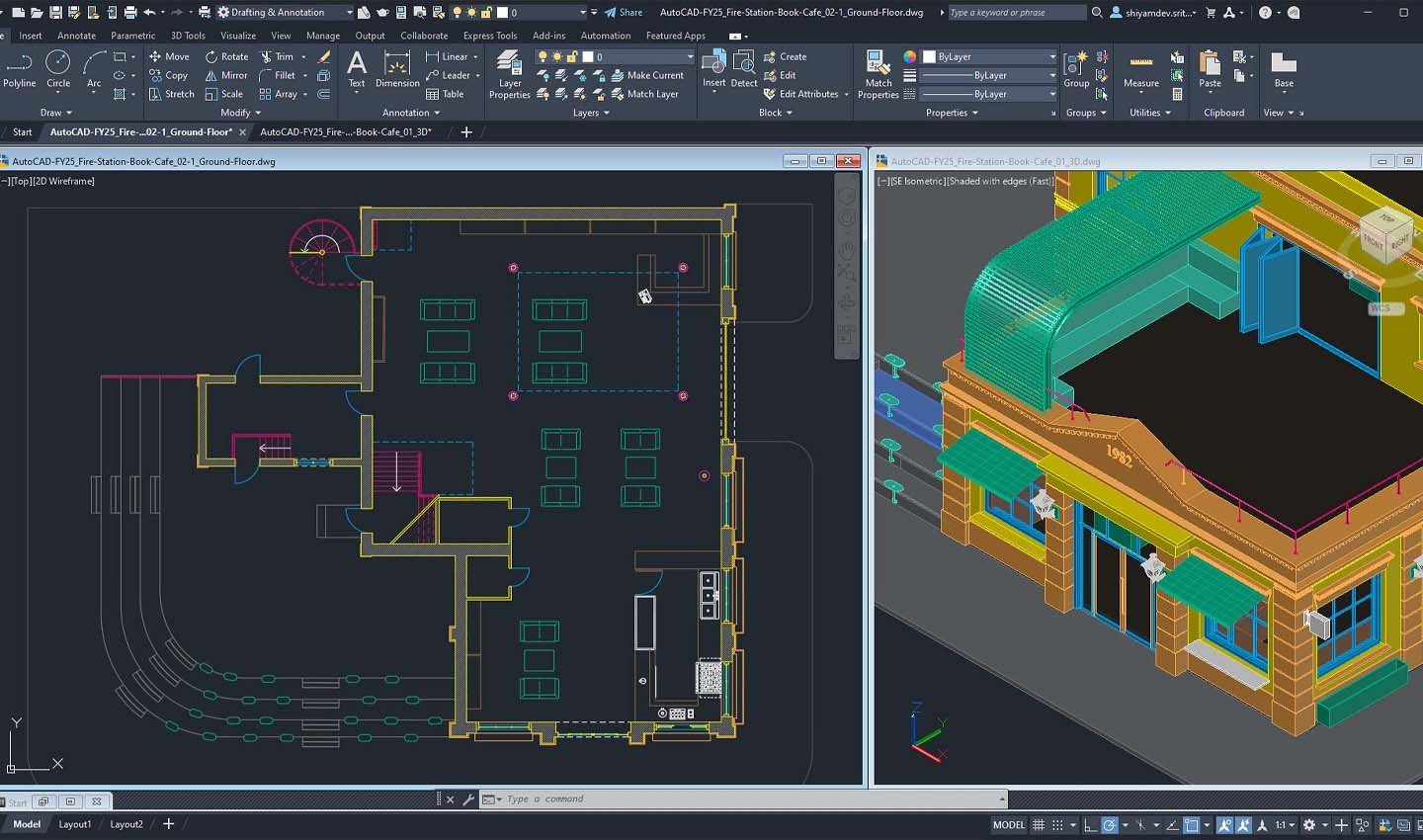Click Create block button
This screenshot has width=1423, height=840.
[x=786, y=56]
